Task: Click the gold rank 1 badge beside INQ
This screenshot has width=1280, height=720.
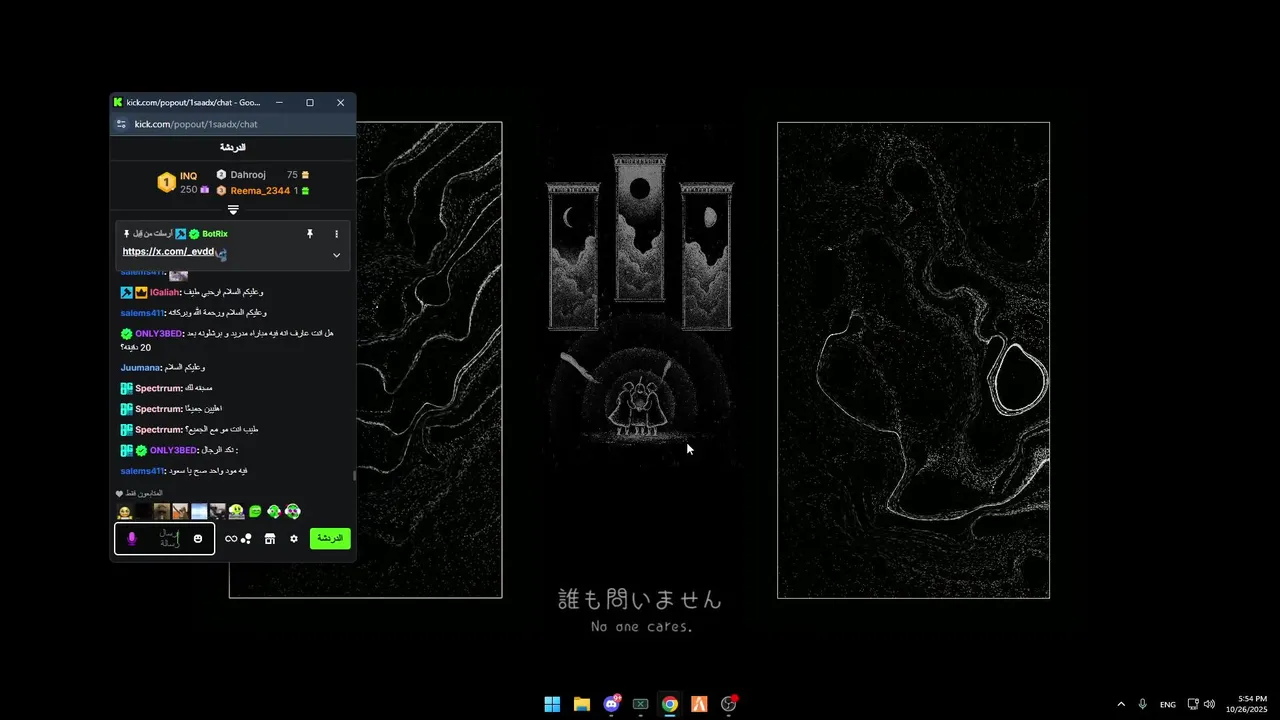Action: 167,183
